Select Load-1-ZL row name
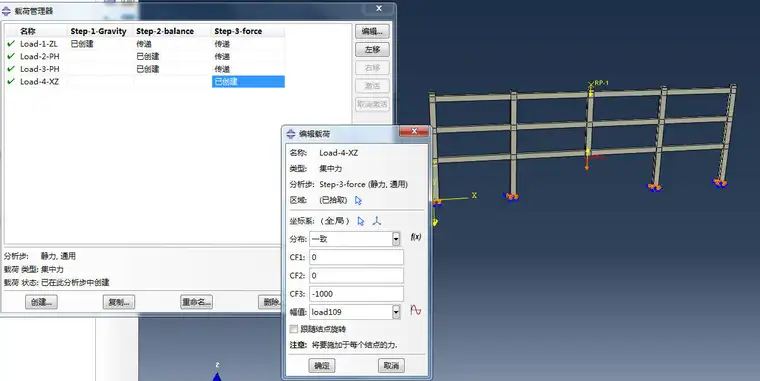 [38, 44]
